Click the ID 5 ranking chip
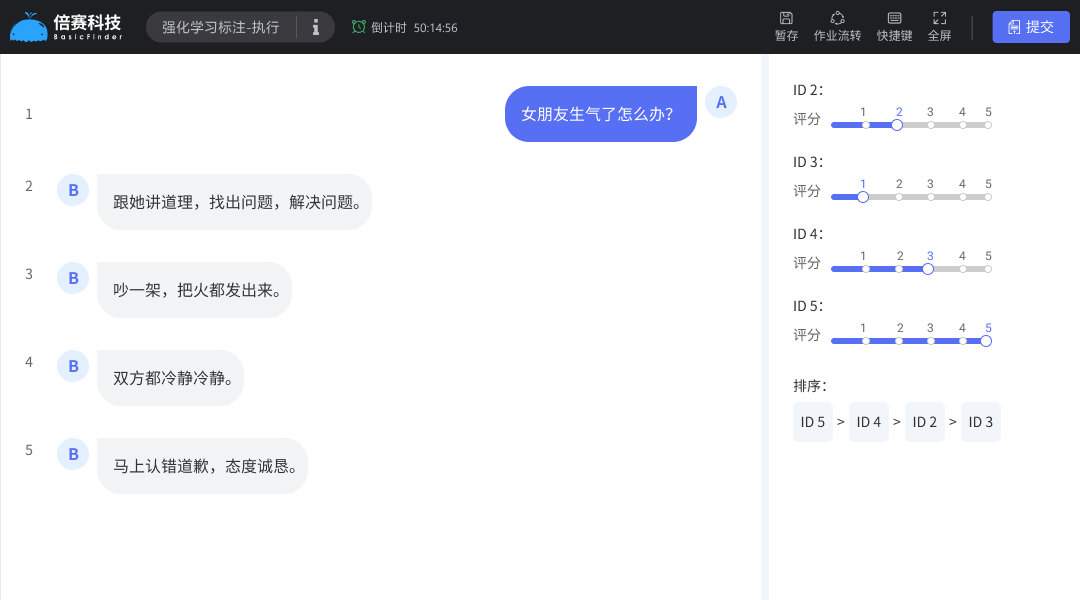 point(813,422)
